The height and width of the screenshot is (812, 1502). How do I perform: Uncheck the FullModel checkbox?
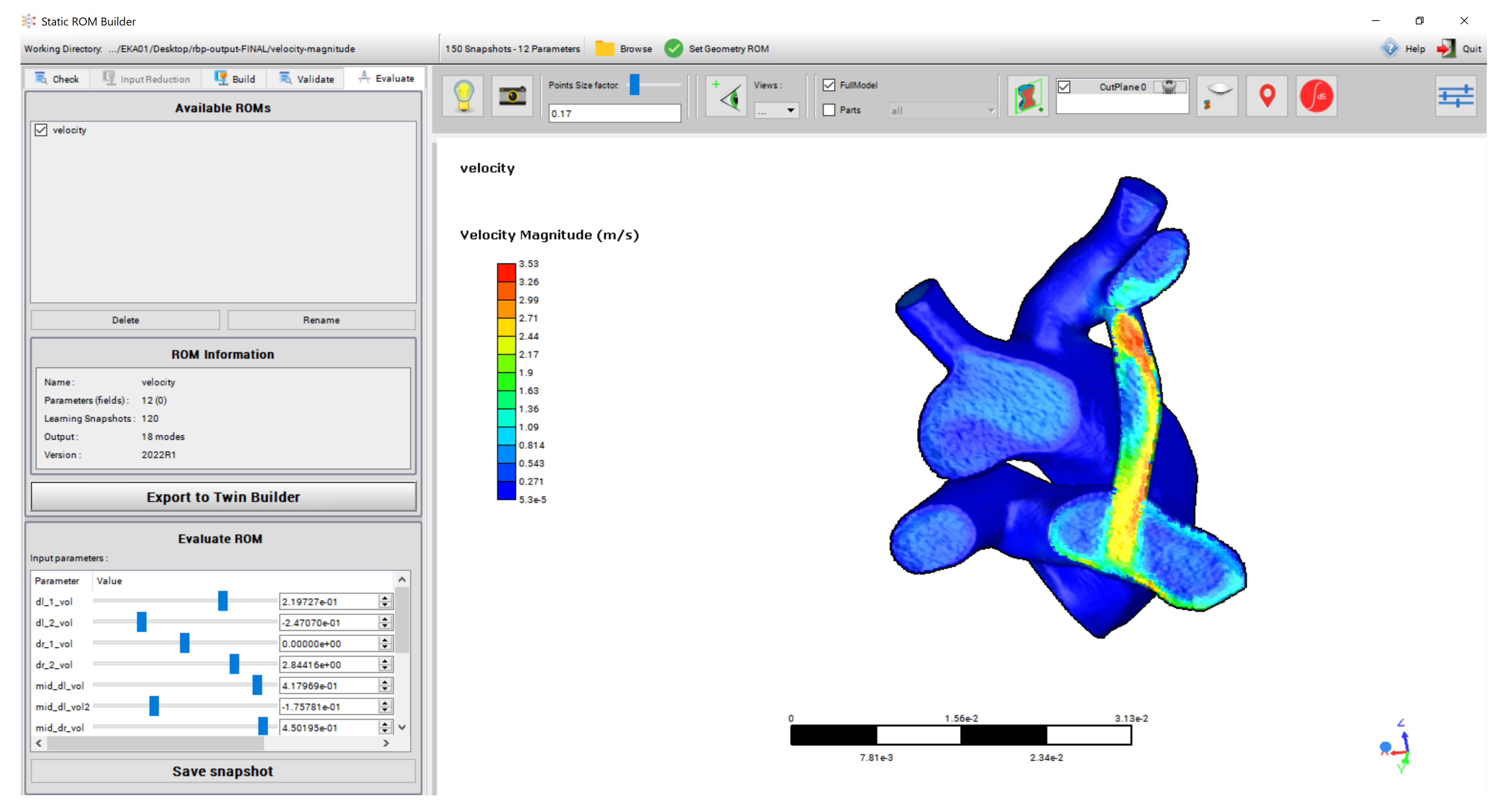(x=829, y=85)
